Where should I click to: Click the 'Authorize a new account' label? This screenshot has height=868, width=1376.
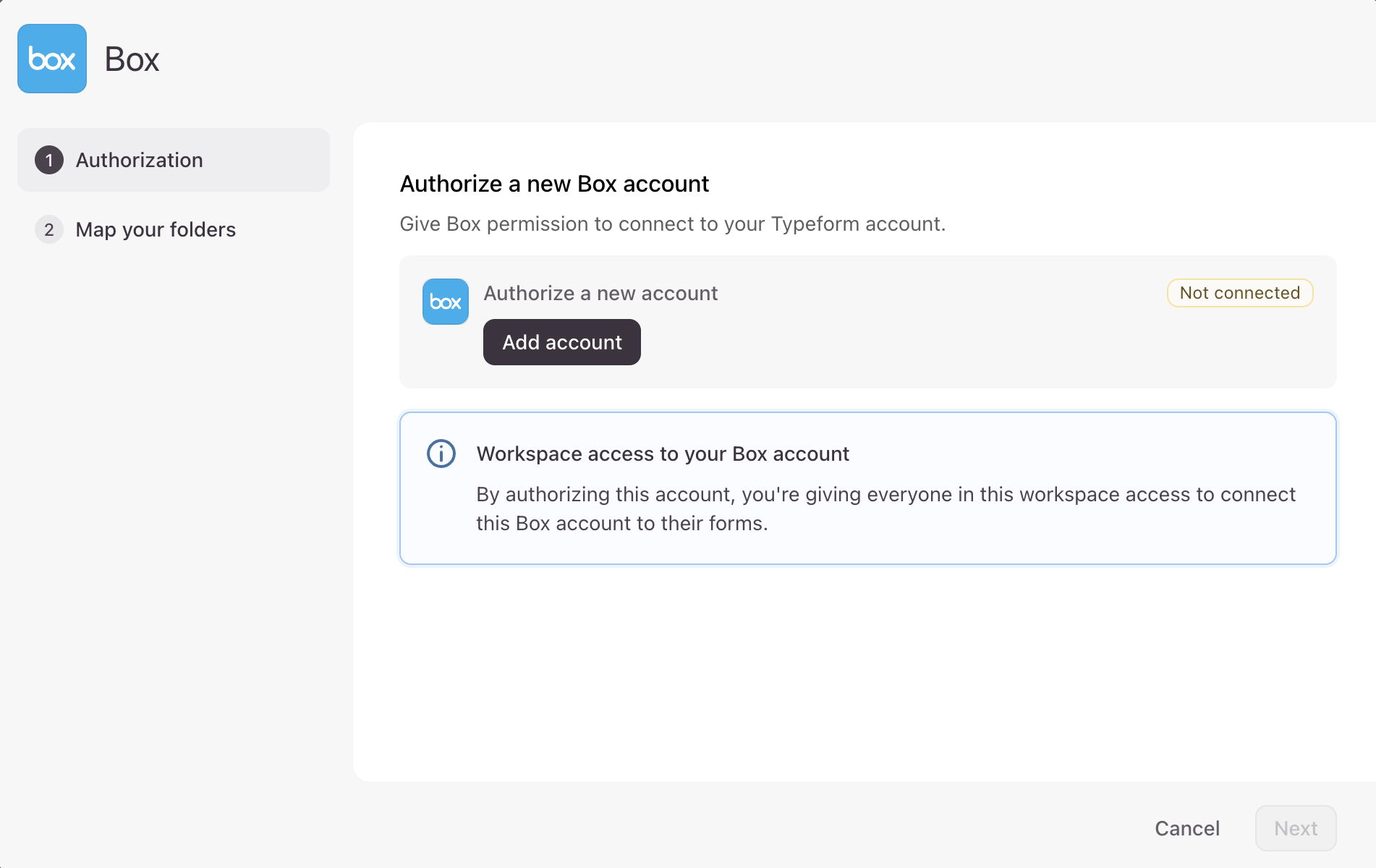pyautogui.click(x=600, y=293)
